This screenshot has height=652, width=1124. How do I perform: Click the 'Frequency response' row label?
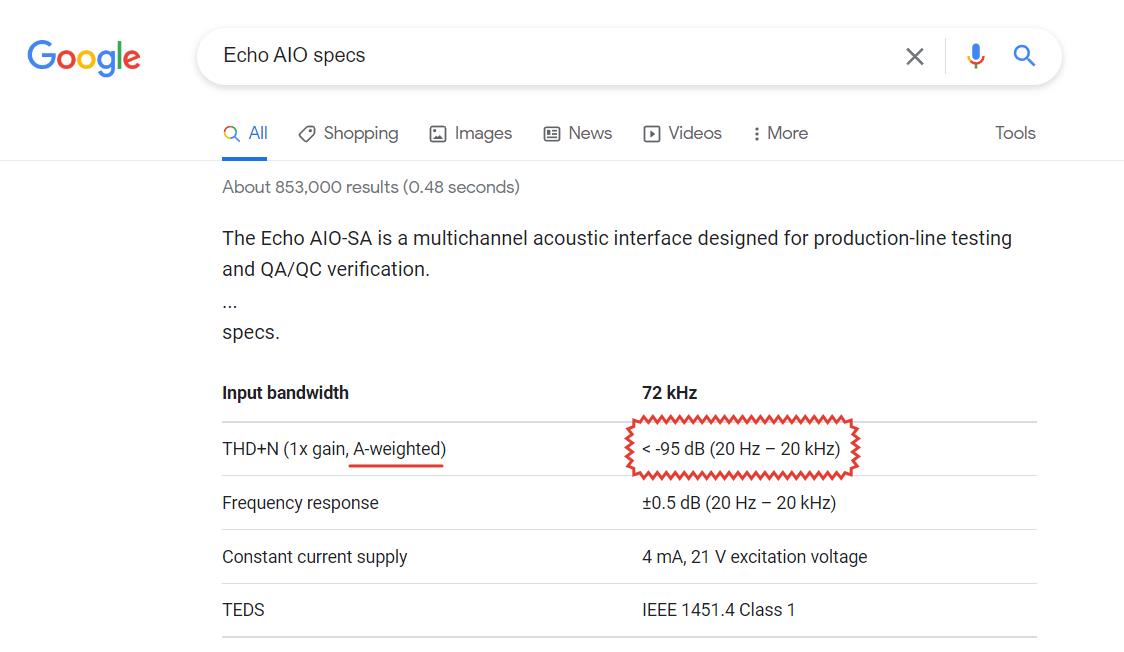point(300,503)
